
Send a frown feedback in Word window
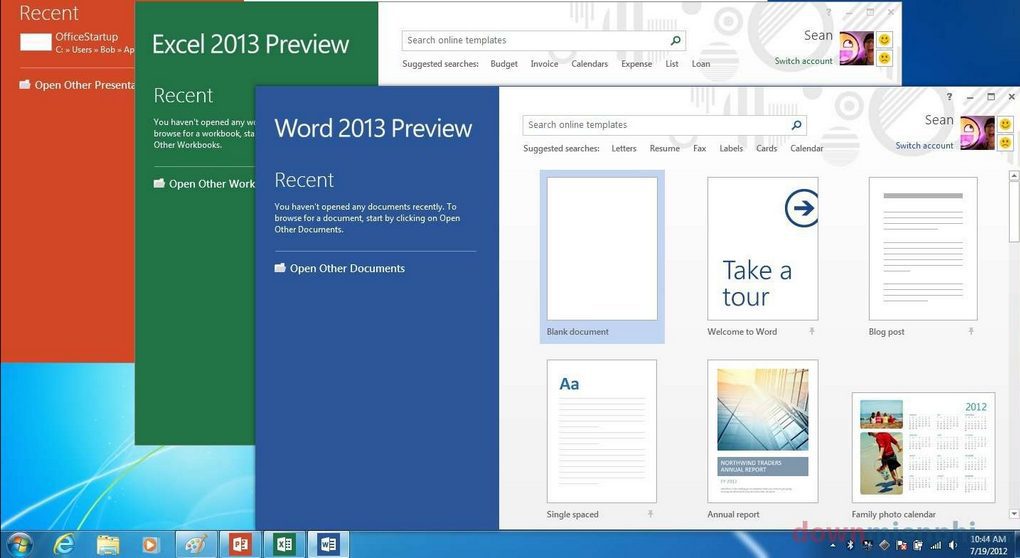1005,142
